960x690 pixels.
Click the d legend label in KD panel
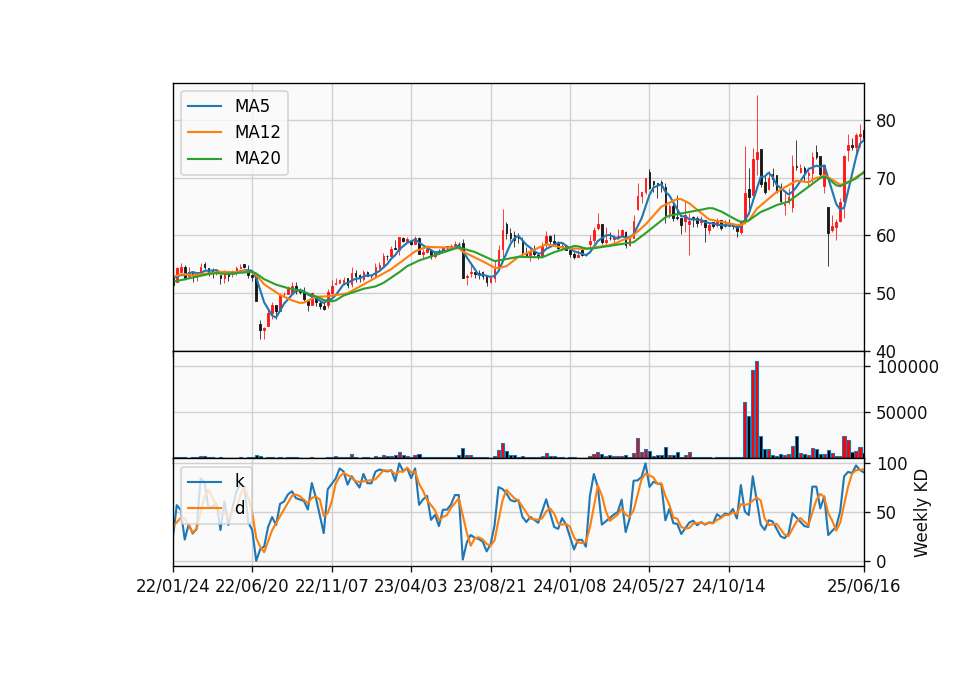pyautogui.click(x=239, y=508)
